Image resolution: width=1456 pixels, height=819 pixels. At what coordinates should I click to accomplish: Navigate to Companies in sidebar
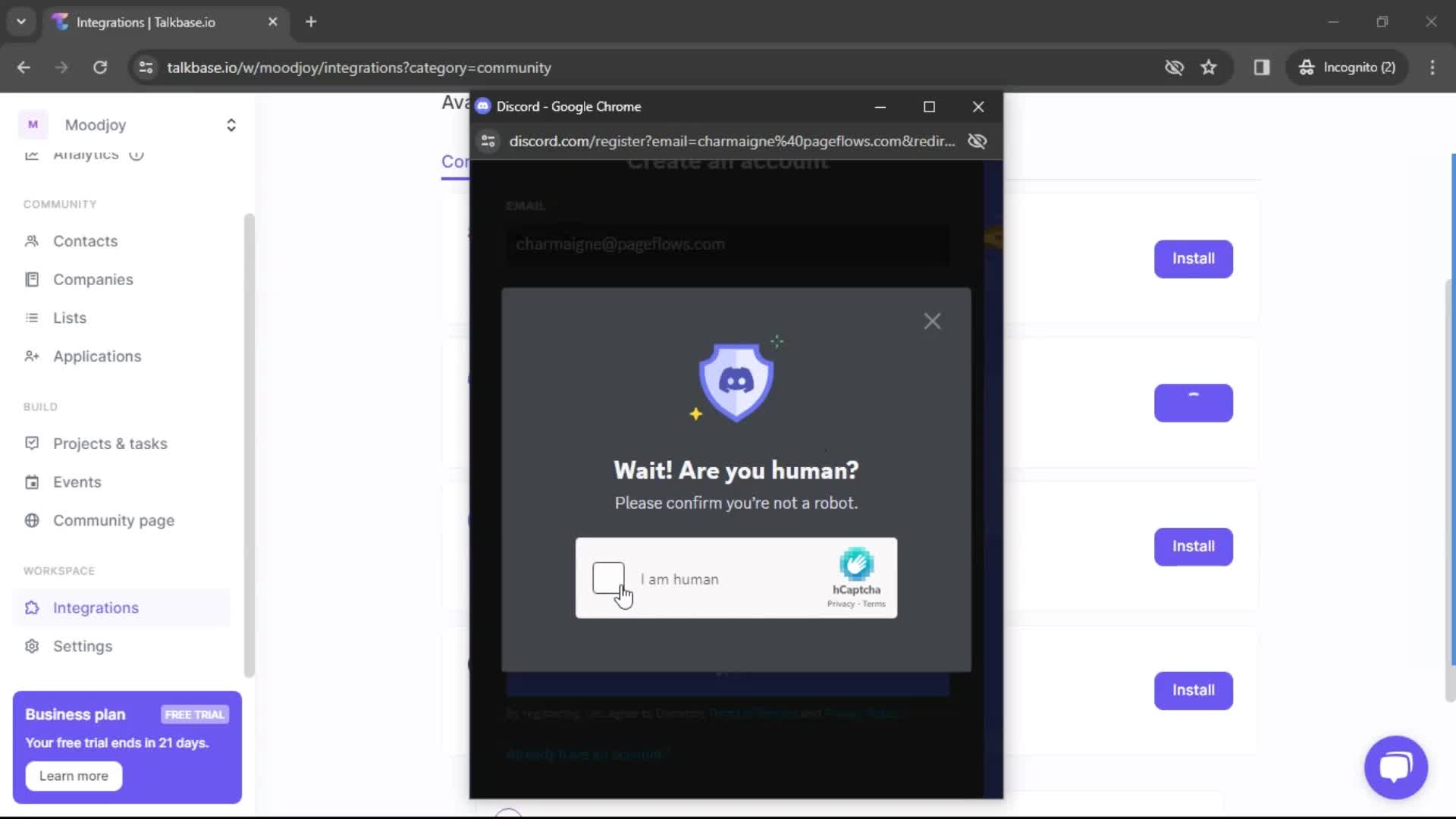pos(93,279)
